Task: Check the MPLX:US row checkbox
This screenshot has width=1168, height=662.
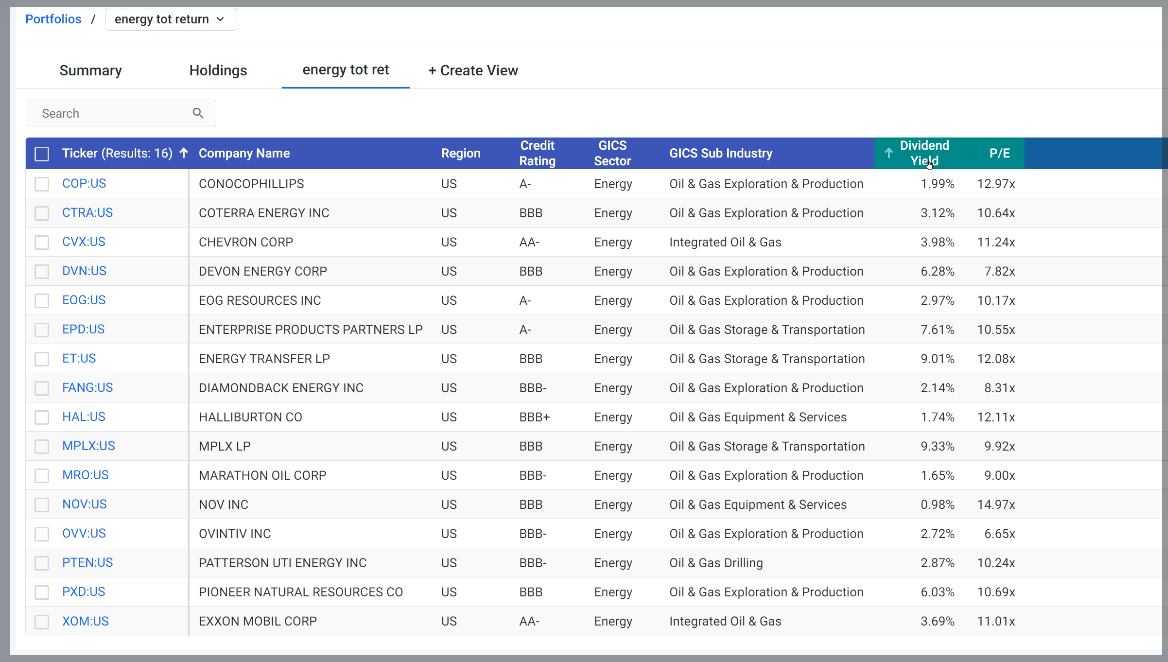Action: [x=42, y=446]
